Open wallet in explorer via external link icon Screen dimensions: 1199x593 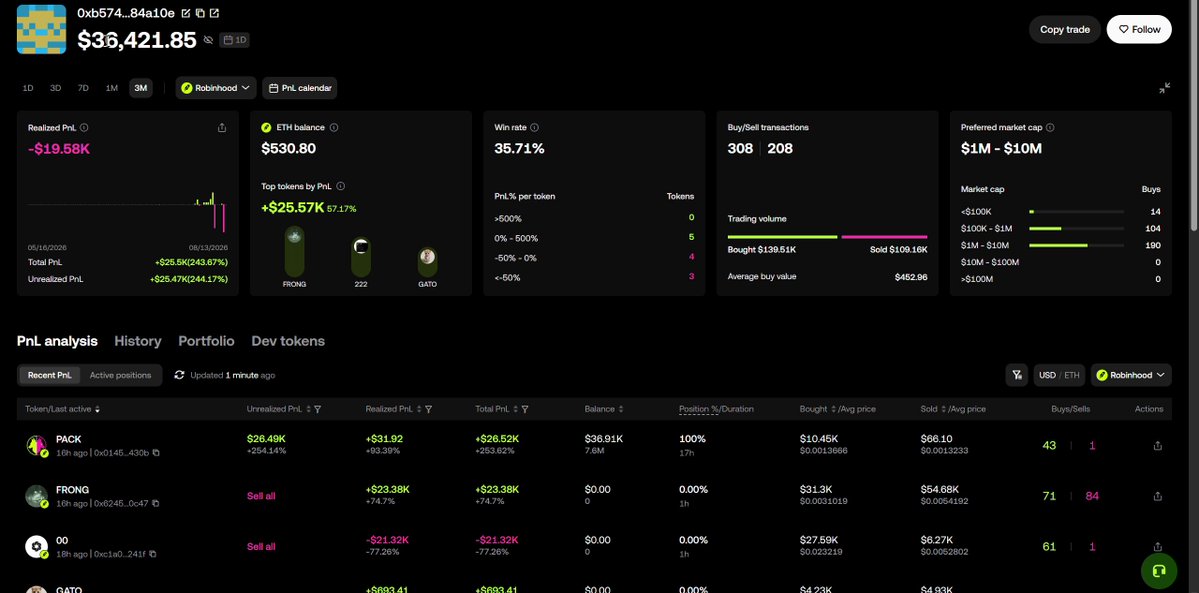tap(214, 13)
